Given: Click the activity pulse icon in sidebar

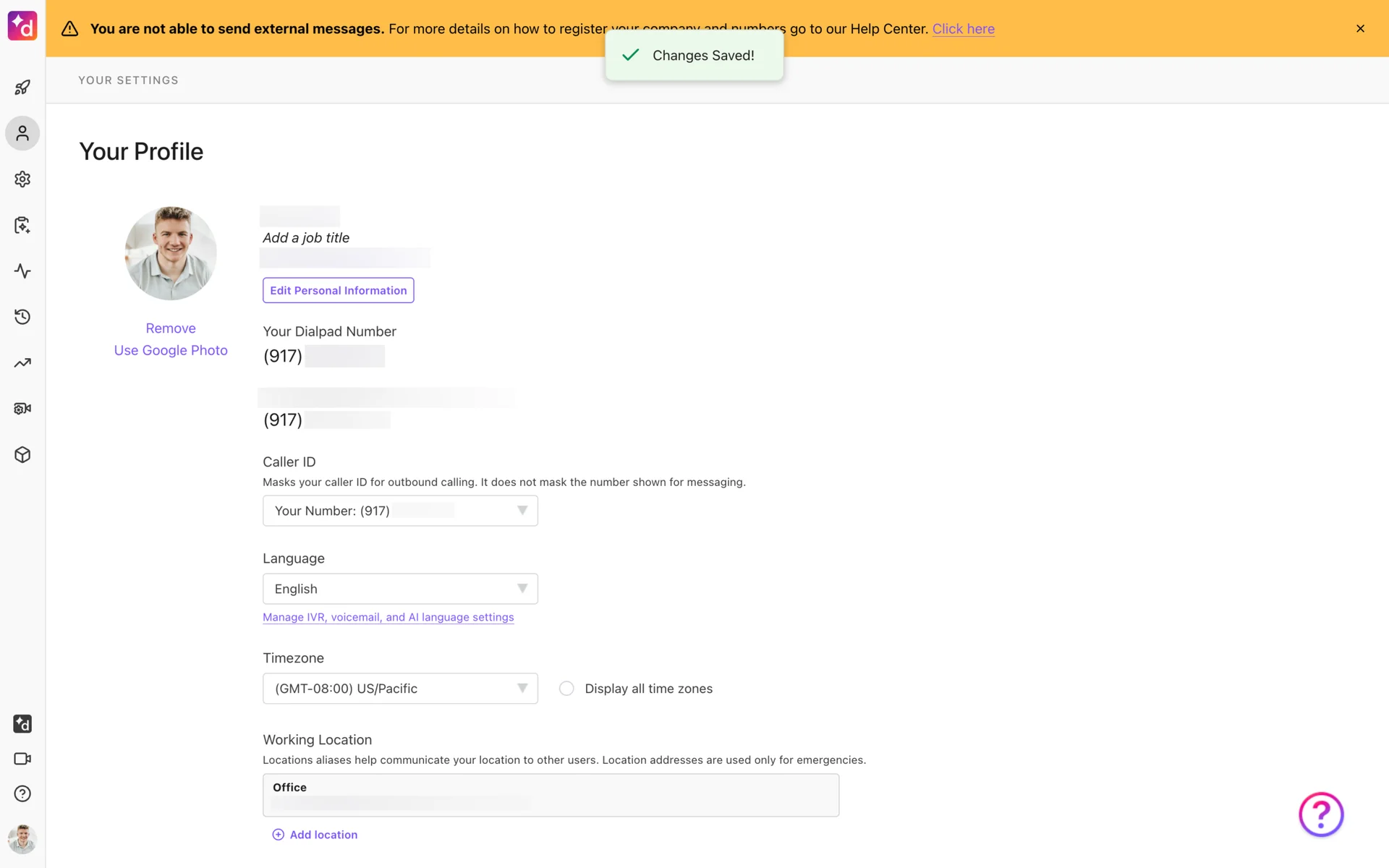Looking at the screenshot, I should click(x=22, y=271).
